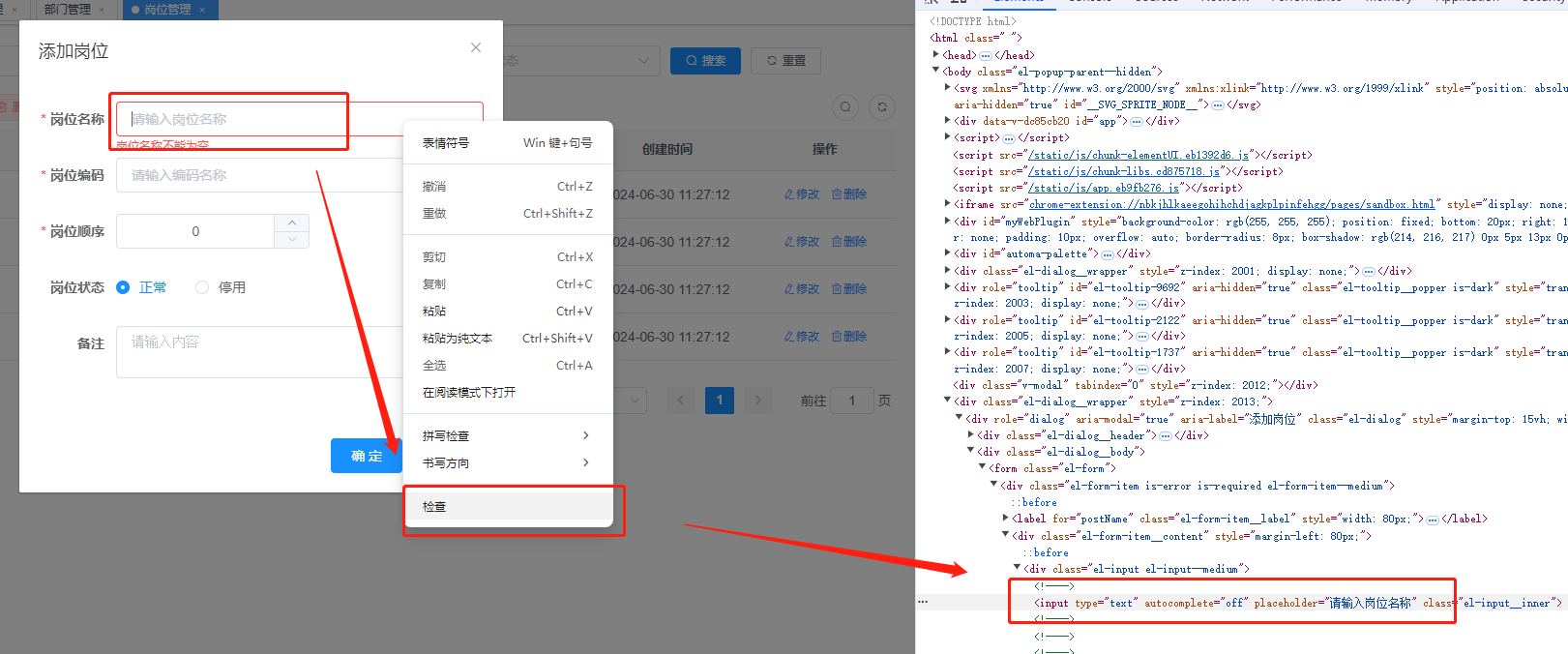Close the 添加岗位 dialog with the X icon
The width and height of the screenshot is (1568, 654).
pos(476,47)
